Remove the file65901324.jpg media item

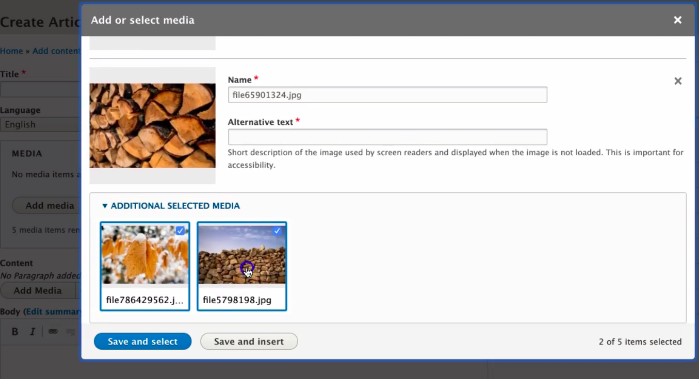click(678, 81)
